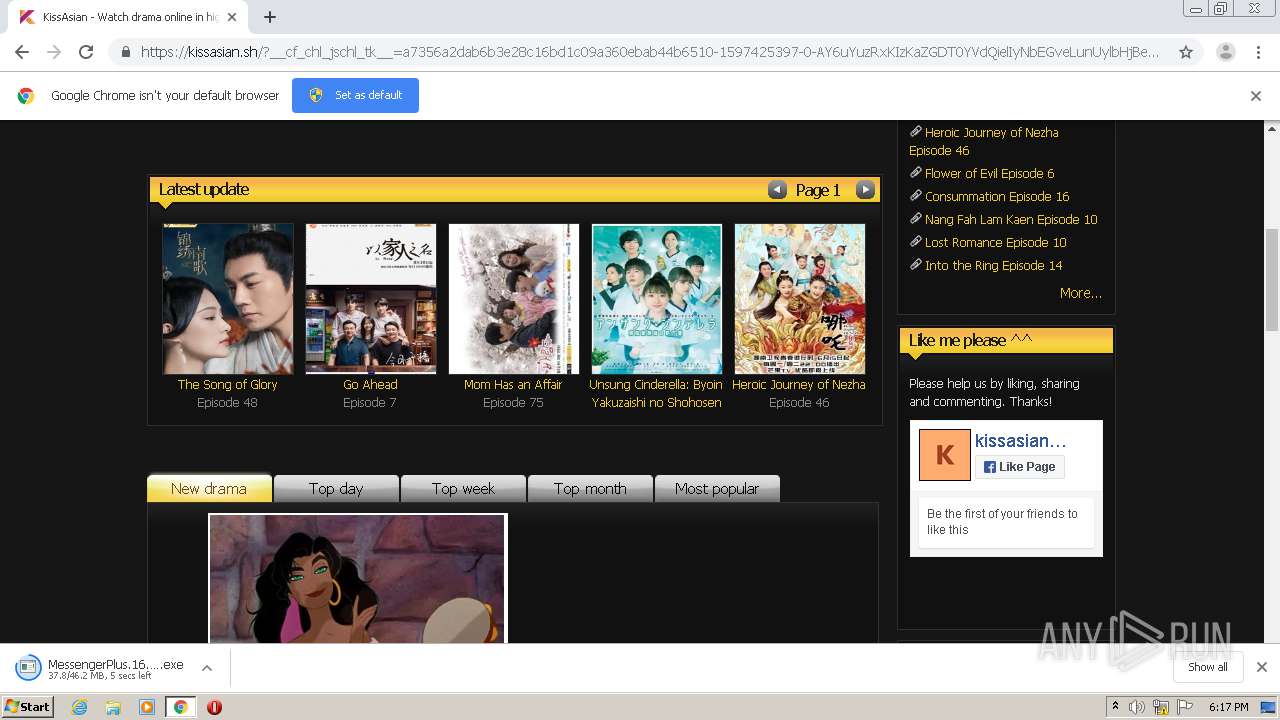Click Unsung Cinderella title link
This screenshot has width=1280, height=720.
(656, 393)
